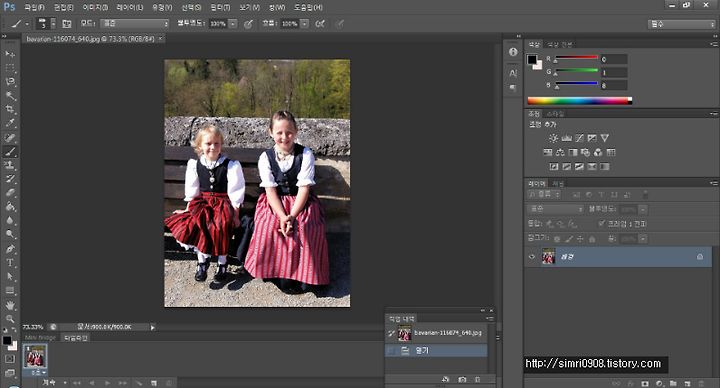Switch to the Channels tab
The image size is (720, 388).
(x=558, y=184)
